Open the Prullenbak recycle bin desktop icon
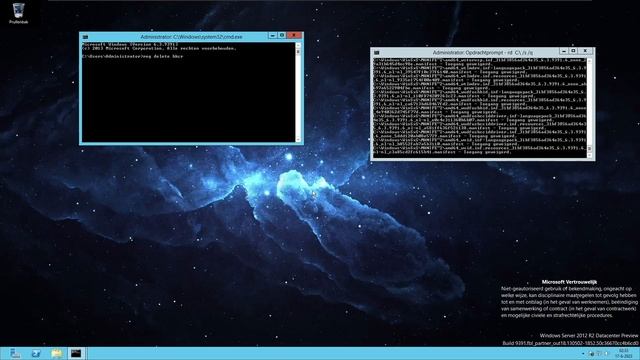The image size is (640, 360). tap(18, 13)
